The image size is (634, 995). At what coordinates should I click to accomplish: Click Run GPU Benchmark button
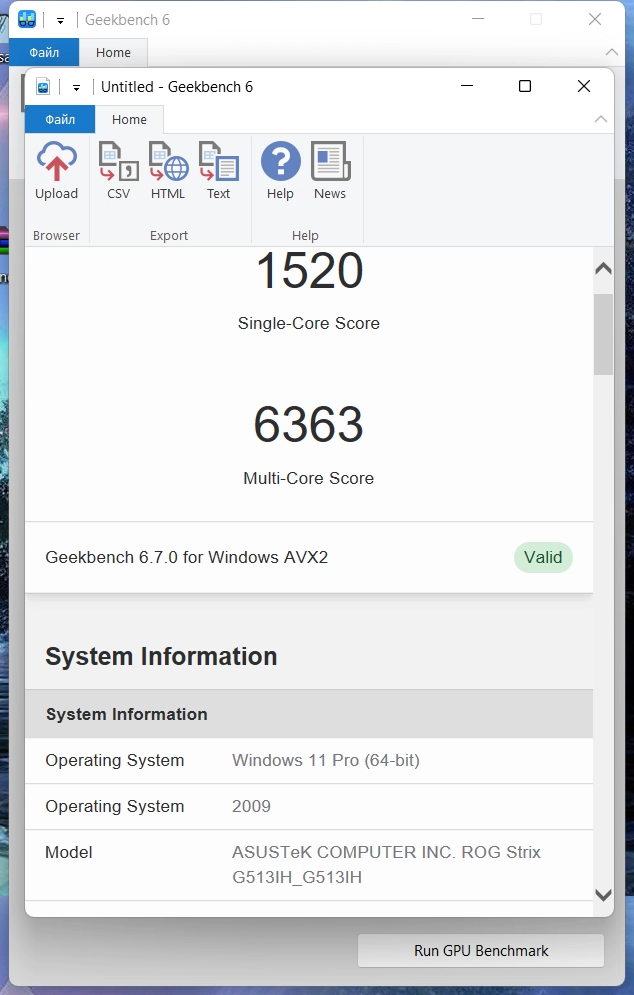click(481, 951)
